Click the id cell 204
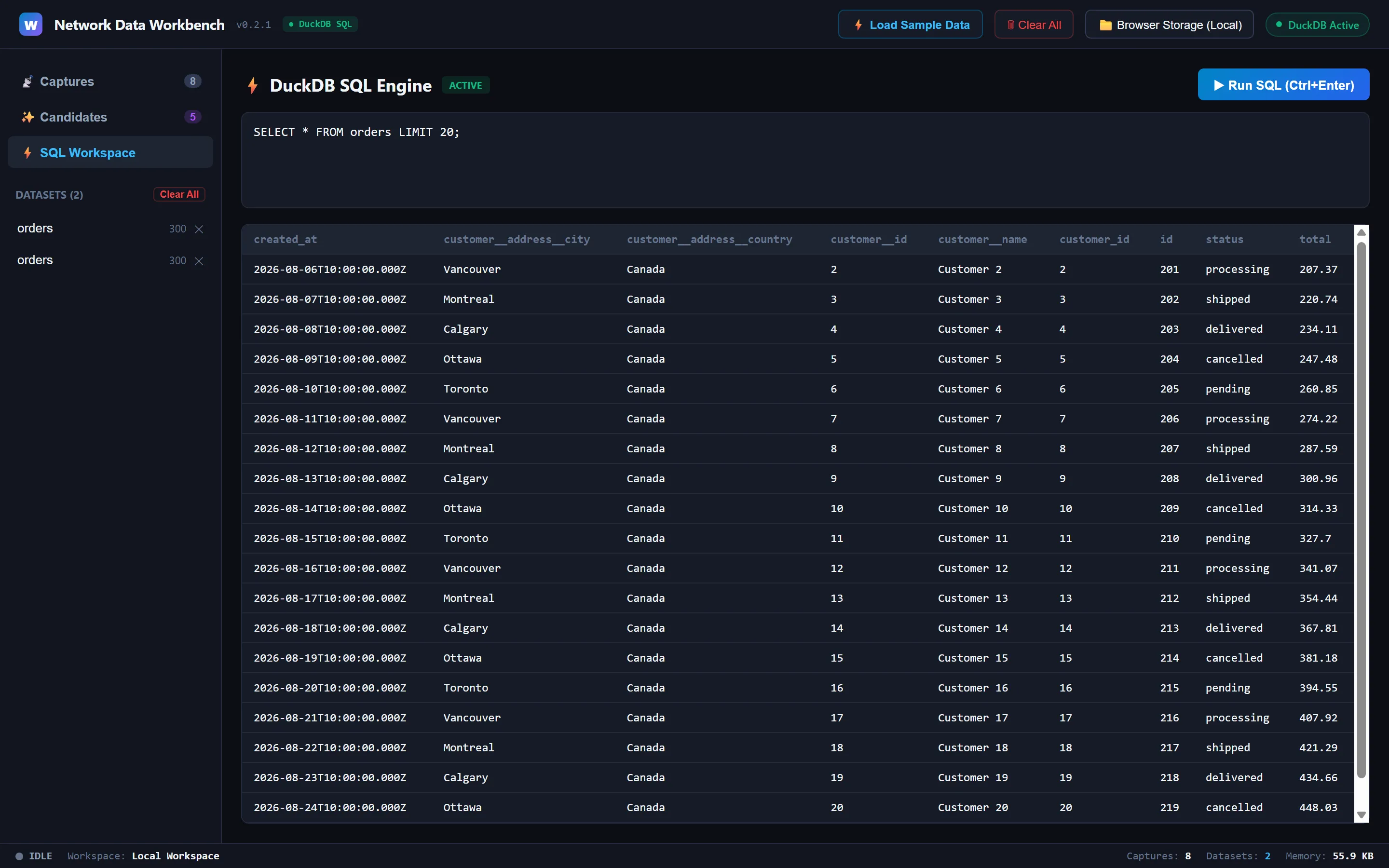Viewport: 1389px width, 868px height. coord(1169,359)
